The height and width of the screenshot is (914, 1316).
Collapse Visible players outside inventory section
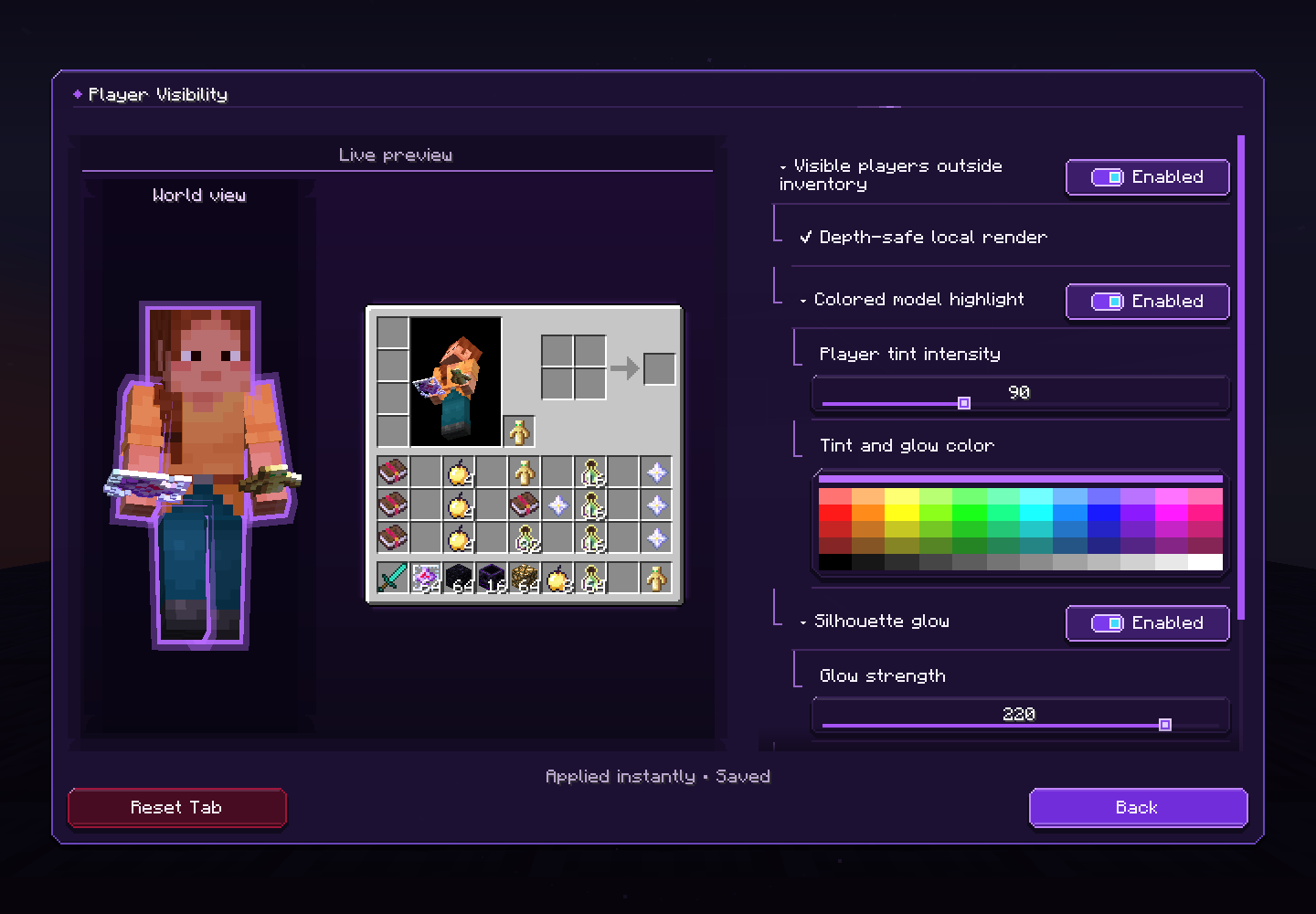click(783, 167)
